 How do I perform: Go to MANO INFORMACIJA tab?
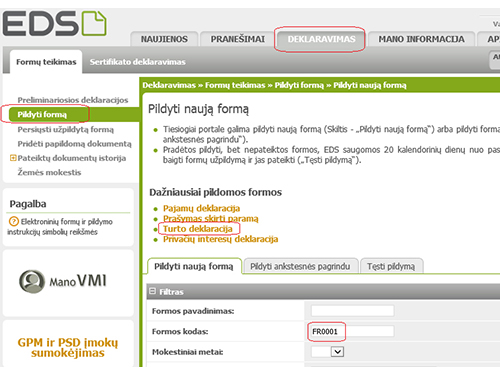pos(421,39)
